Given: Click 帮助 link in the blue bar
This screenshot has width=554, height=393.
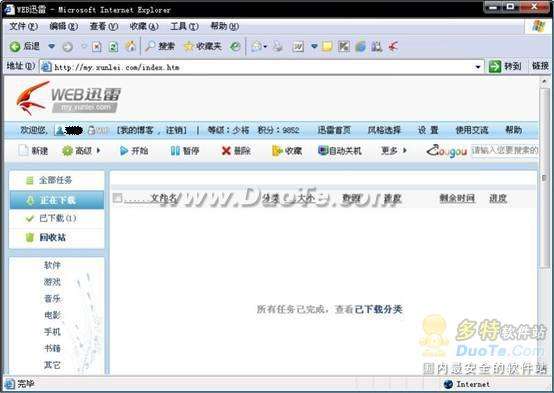Looking at the screenshot, I should click(513, 130).
